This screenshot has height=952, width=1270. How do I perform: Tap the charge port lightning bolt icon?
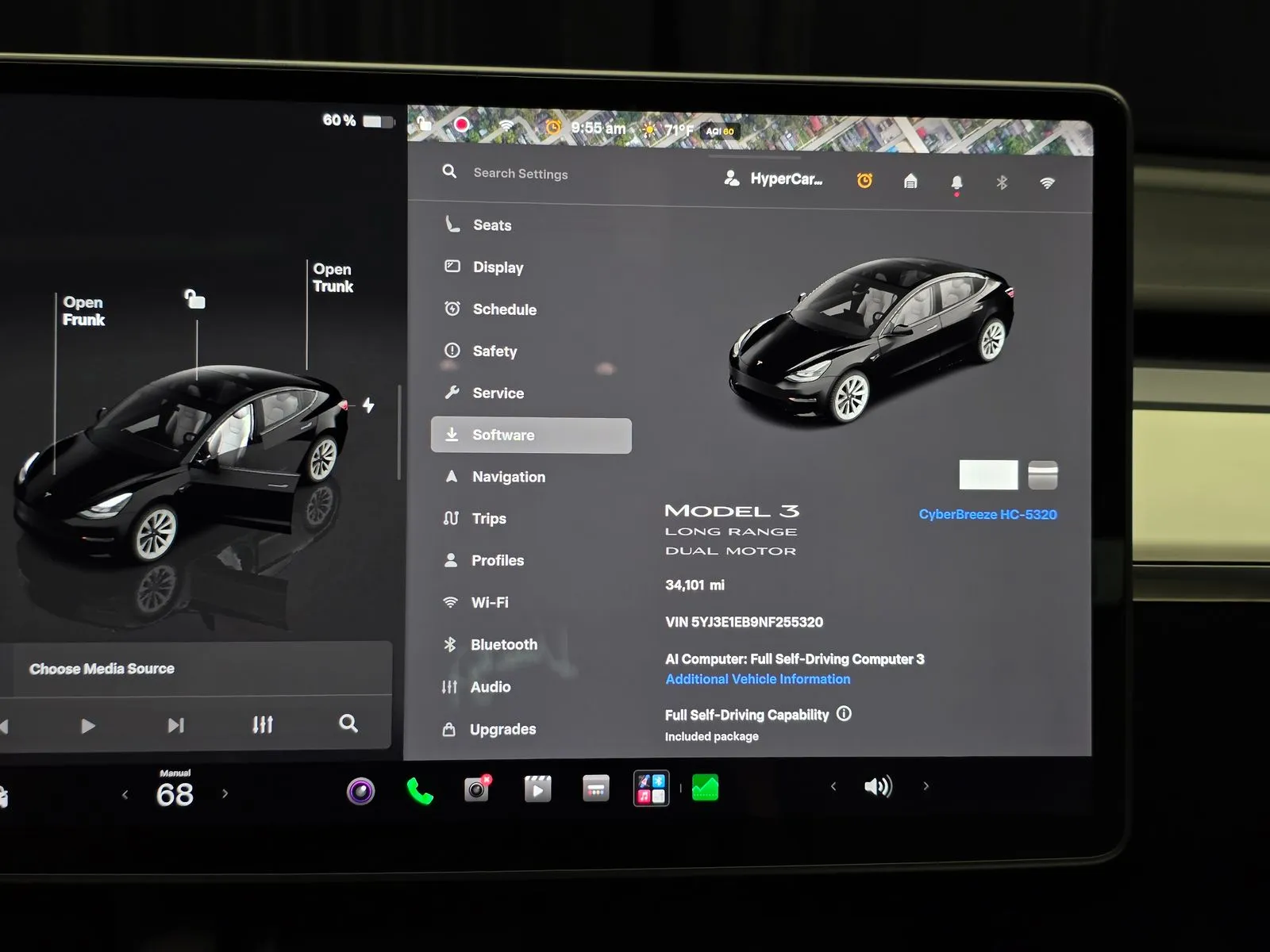(368, 405)
